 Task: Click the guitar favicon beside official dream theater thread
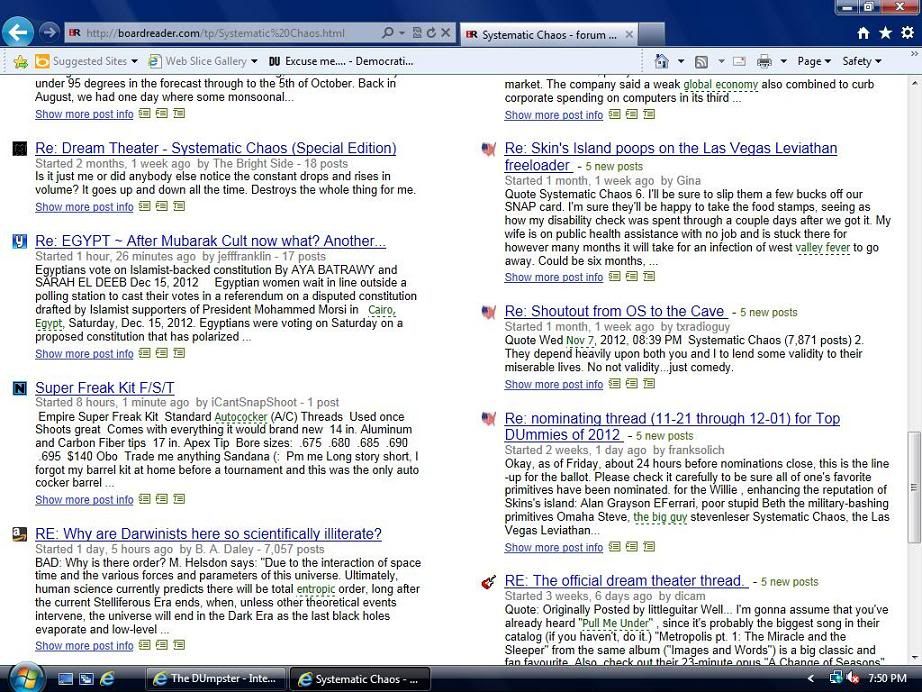pyautogui.click(x=488, y=581)
